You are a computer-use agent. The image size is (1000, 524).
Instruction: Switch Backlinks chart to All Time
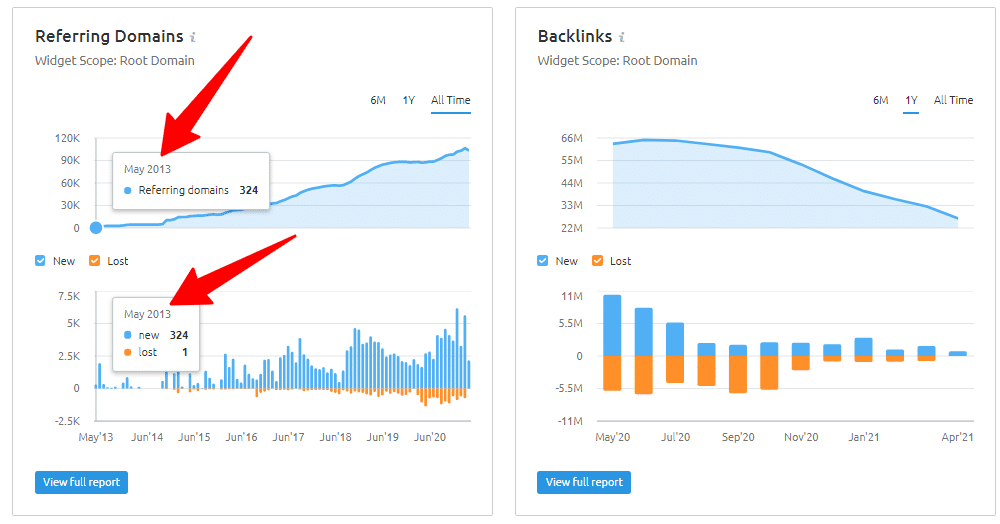click(x=953, y=100)
